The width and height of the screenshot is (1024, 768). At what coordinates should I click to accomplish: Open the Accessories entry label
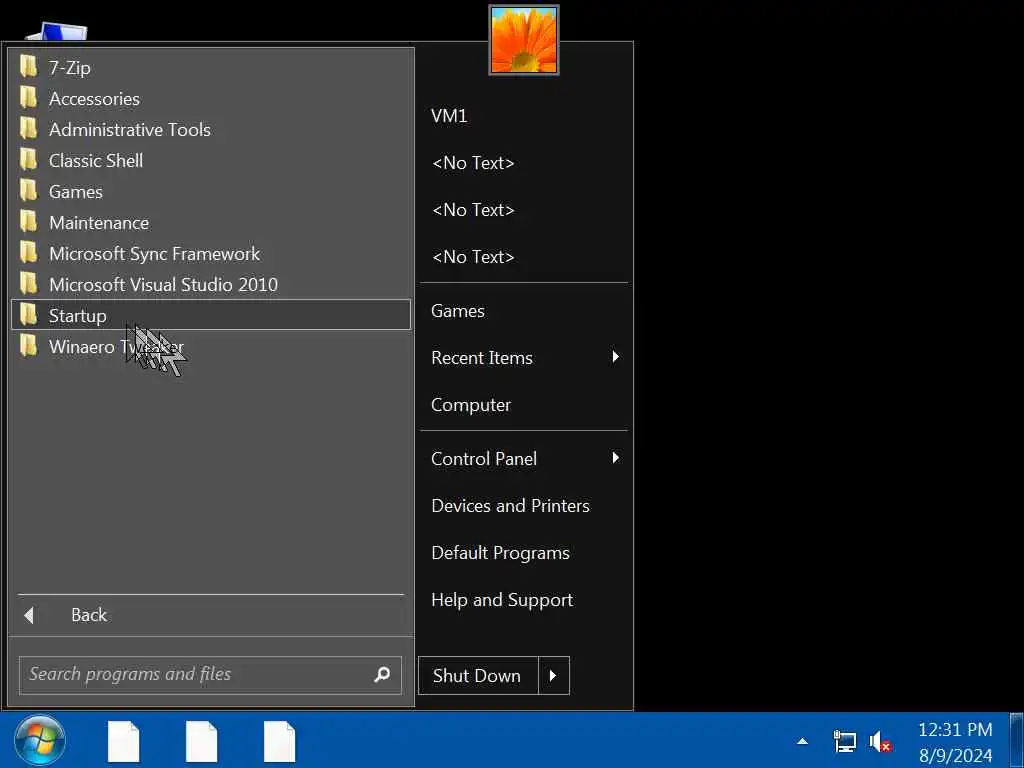(x=94, y=99)
